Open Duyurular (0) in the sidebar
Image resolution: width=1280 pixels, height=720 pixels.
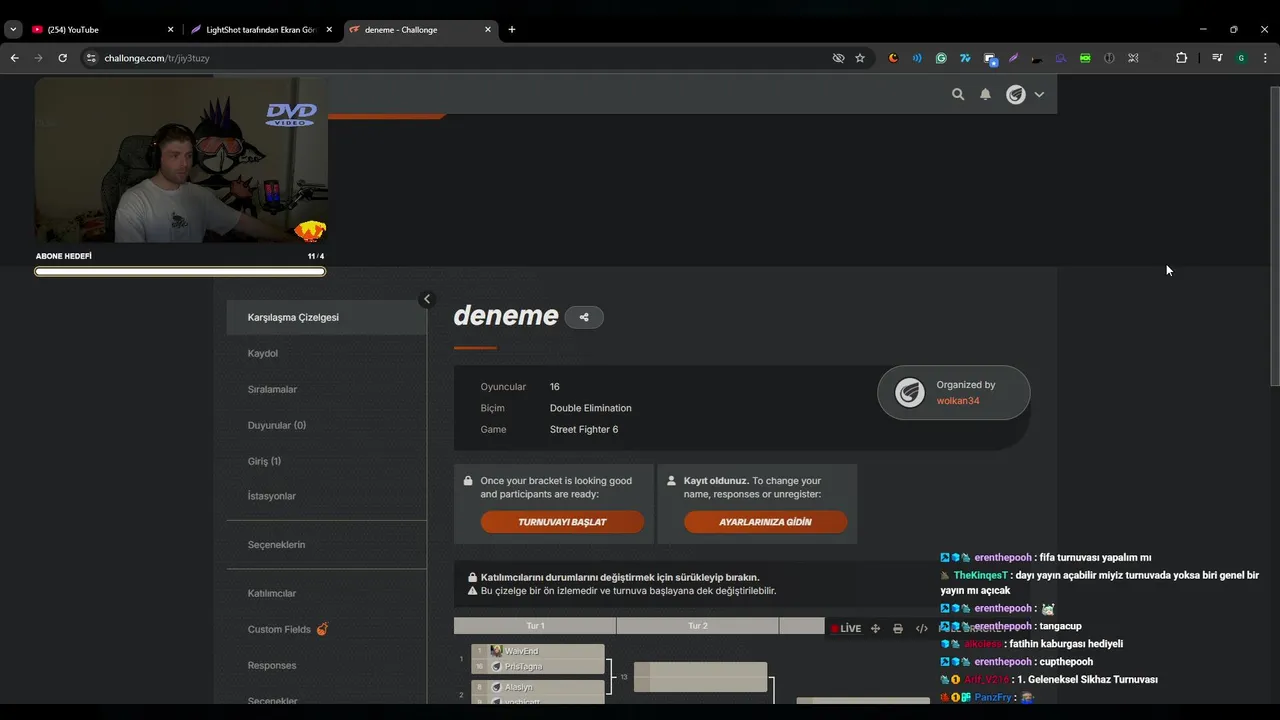tap(277, 425)
